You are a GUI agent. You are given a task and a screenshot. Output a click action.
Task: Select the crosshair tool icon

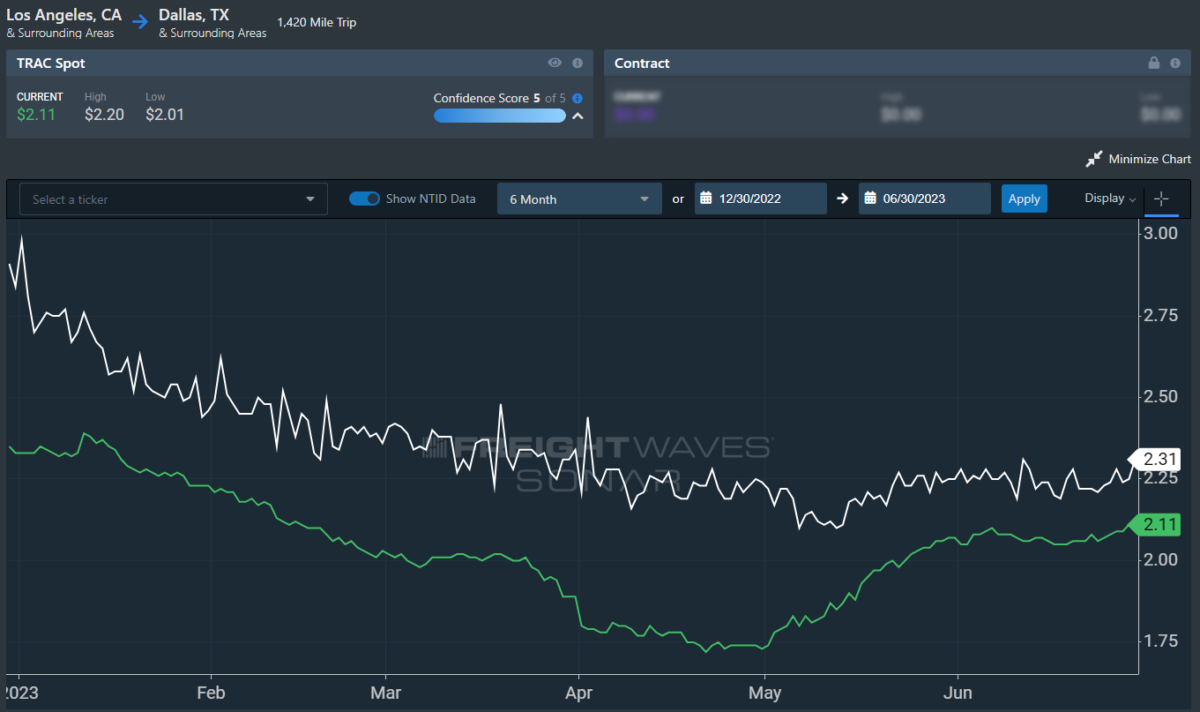click(x=1161, y=199)
